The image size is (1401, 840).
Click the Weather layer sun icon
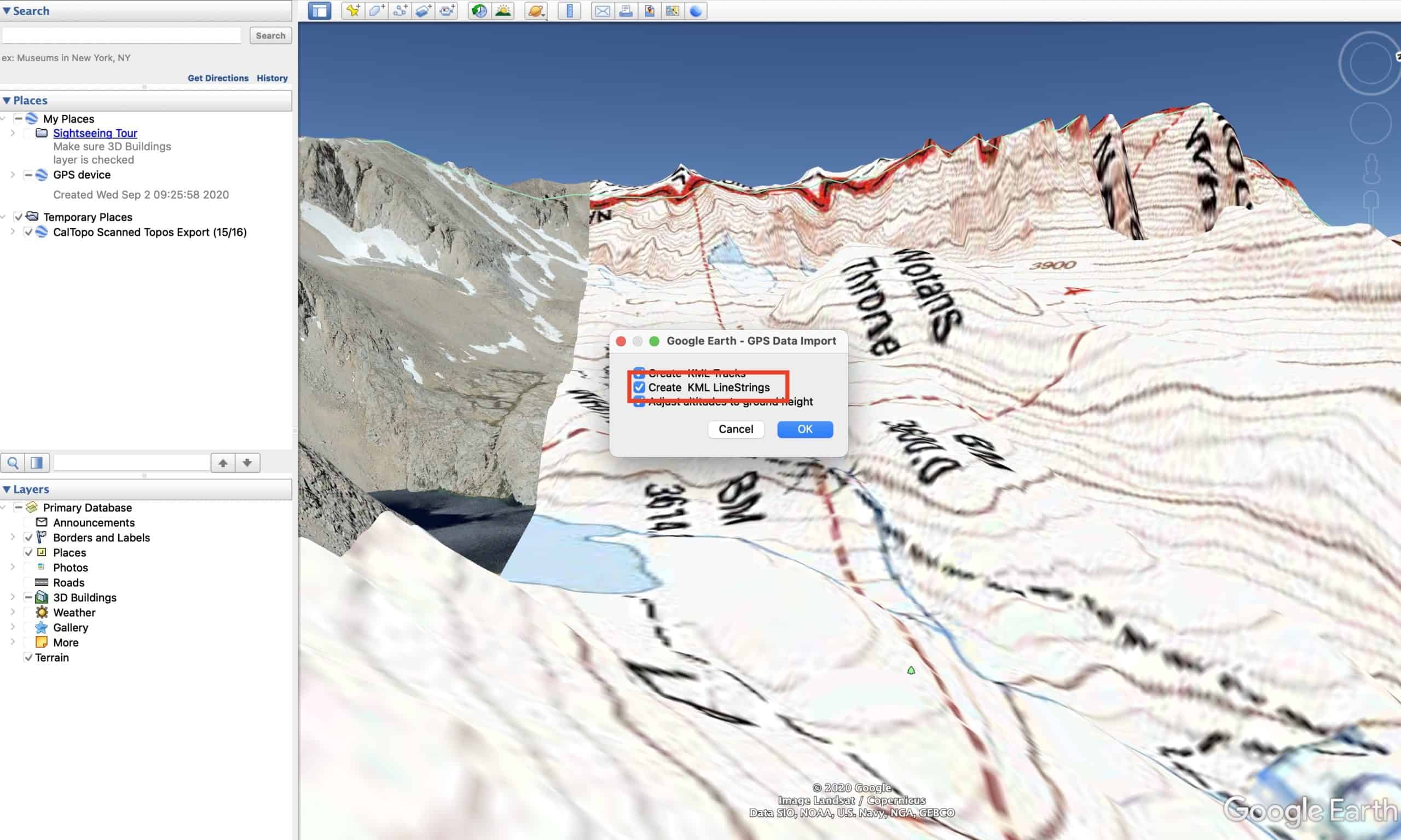click(x=42, y=612)
